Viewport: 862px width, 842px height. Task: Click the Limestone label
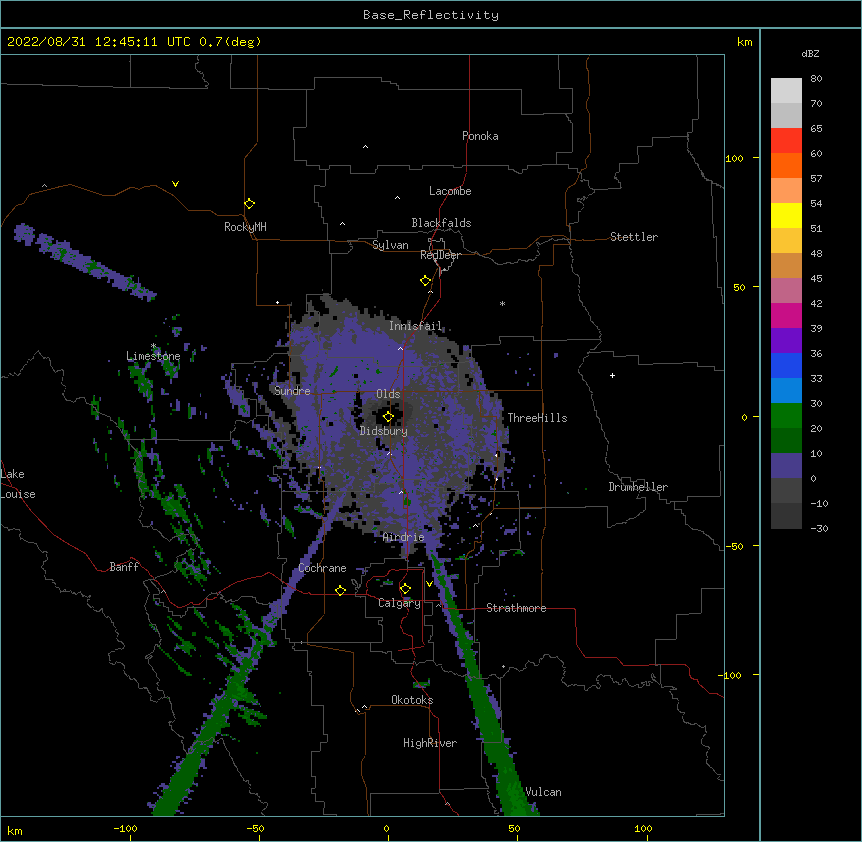point(153,356)
